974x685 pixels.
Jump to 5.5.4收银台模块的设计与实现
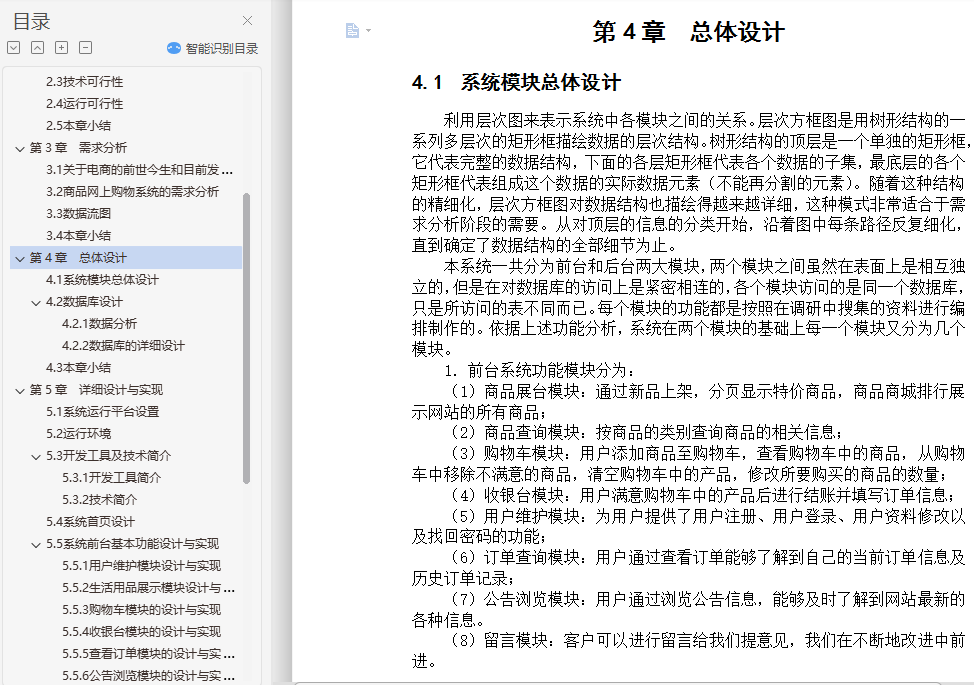141,632
